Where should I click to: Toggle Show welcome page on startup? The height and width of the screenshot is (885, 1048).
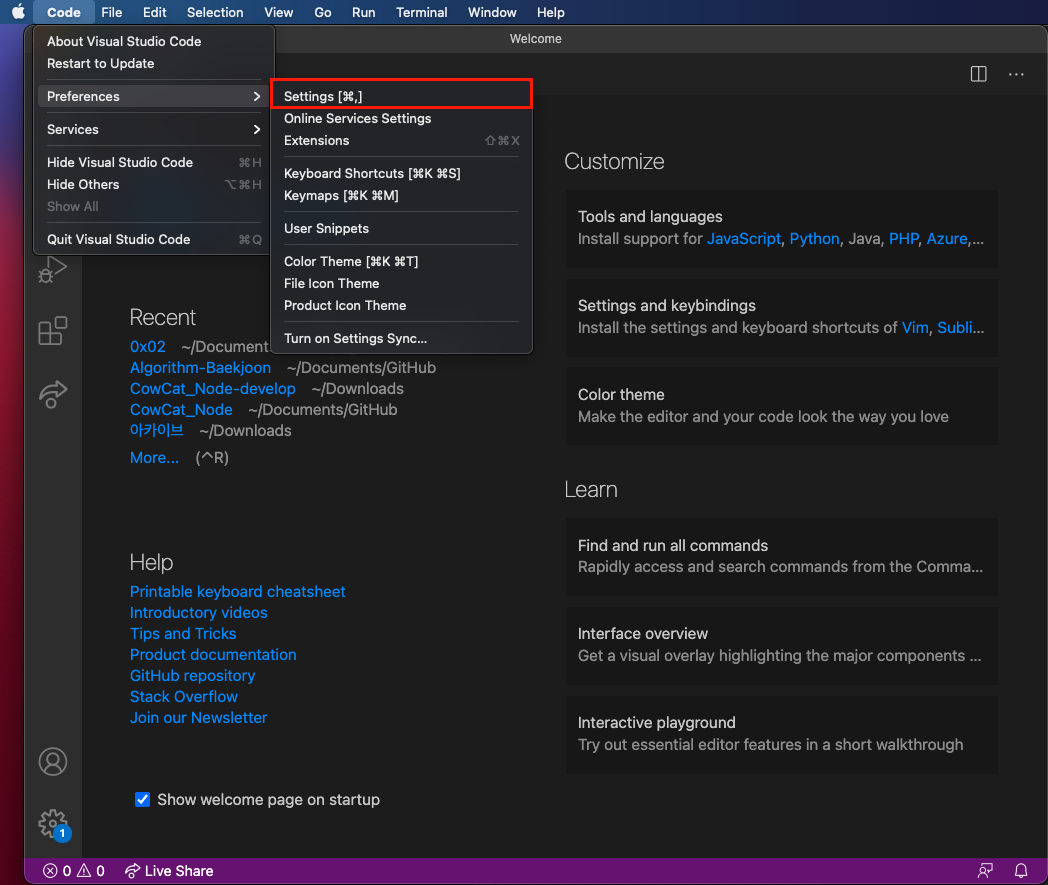[142, 799]
